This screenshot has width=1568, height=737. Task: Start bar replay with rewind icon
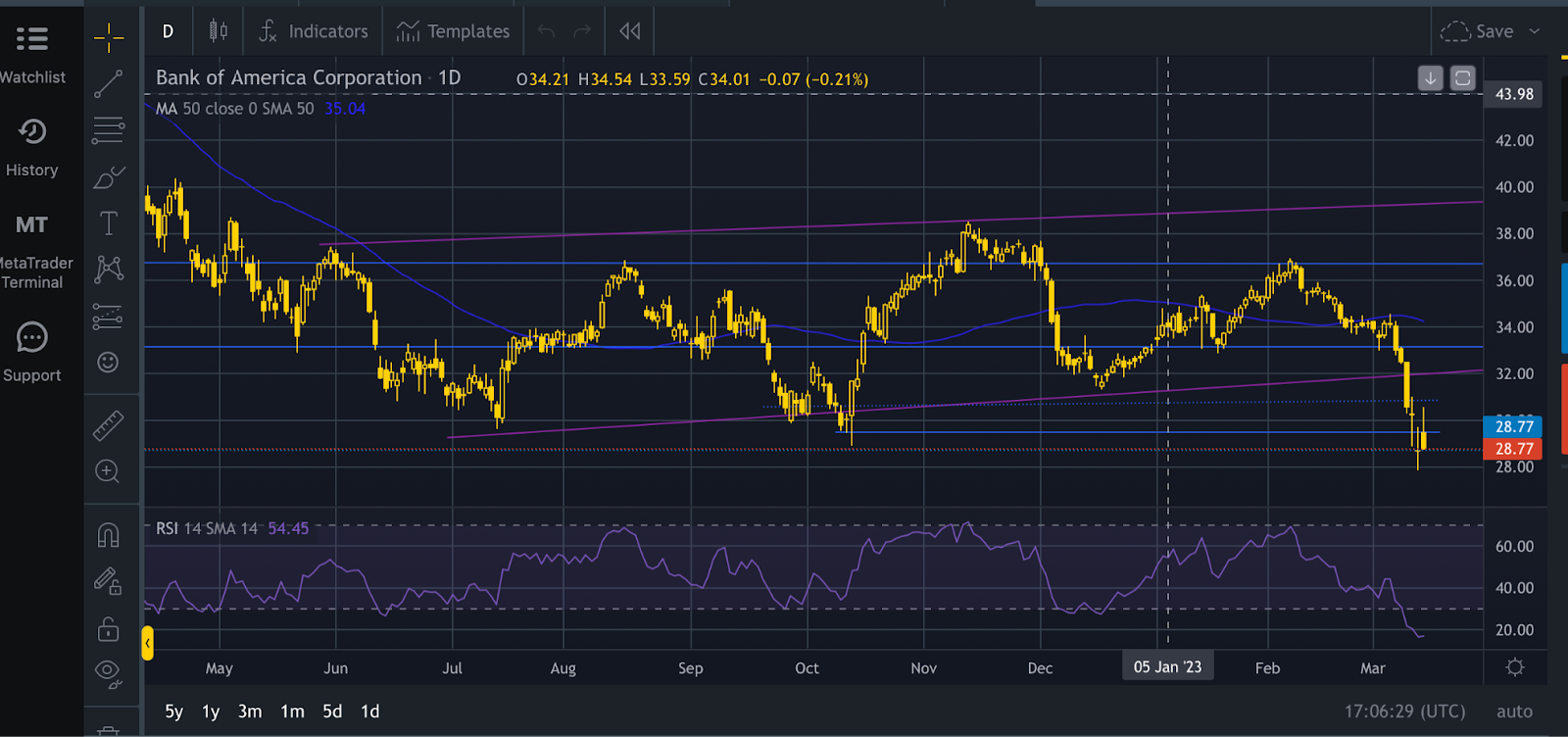[x=630, y=31]
